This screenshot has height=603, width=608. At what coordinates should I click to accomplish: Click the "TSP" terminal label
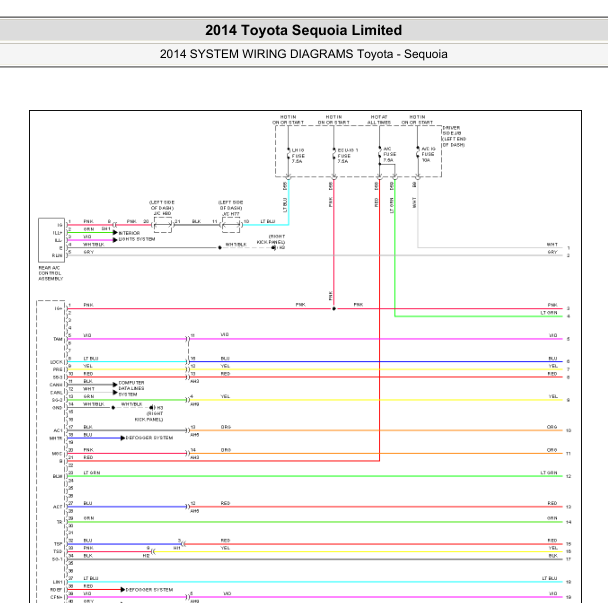pos(58,544)
